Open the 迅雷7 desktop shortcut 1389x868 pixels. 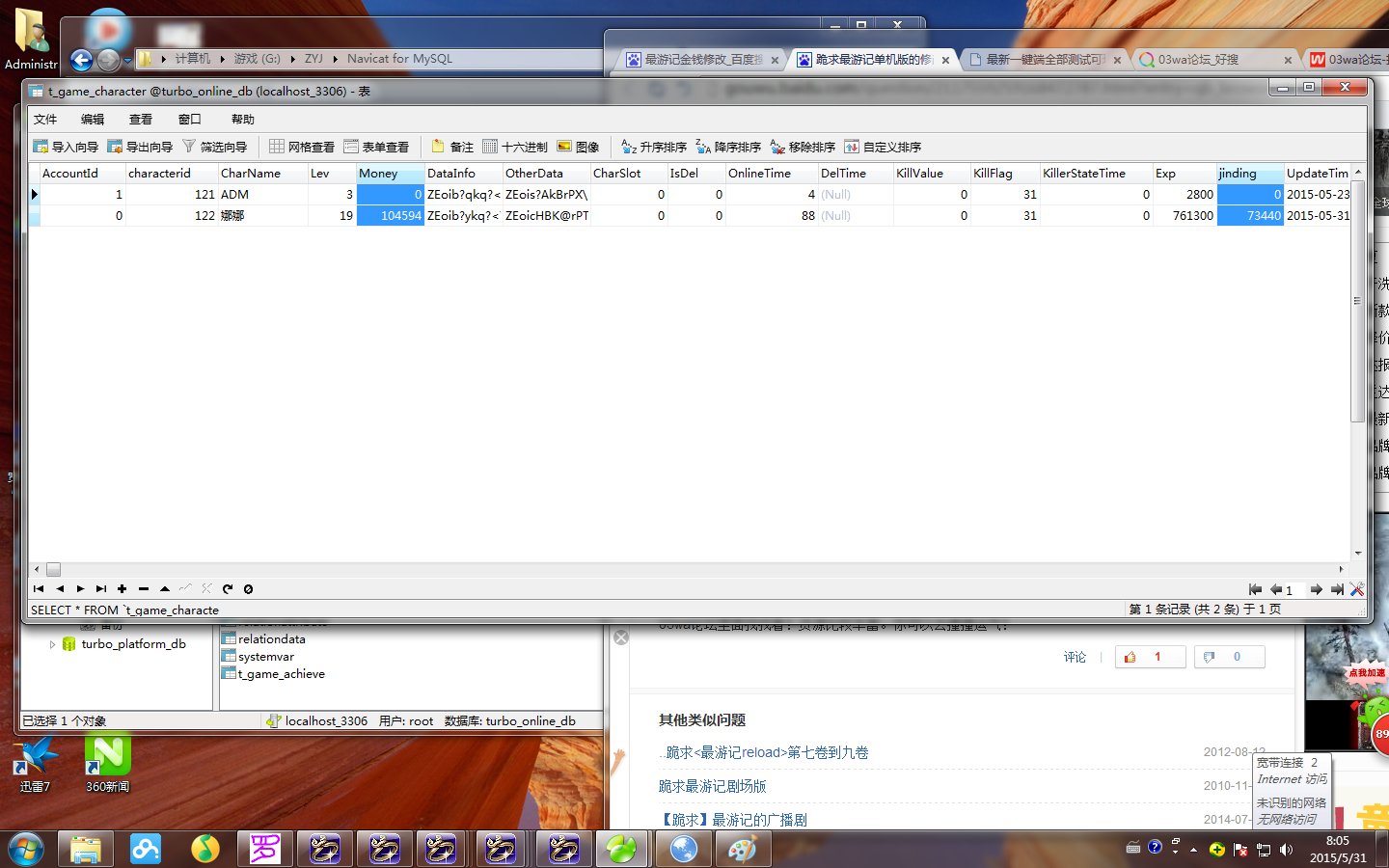pyautogui.click(x=35, y=764)
